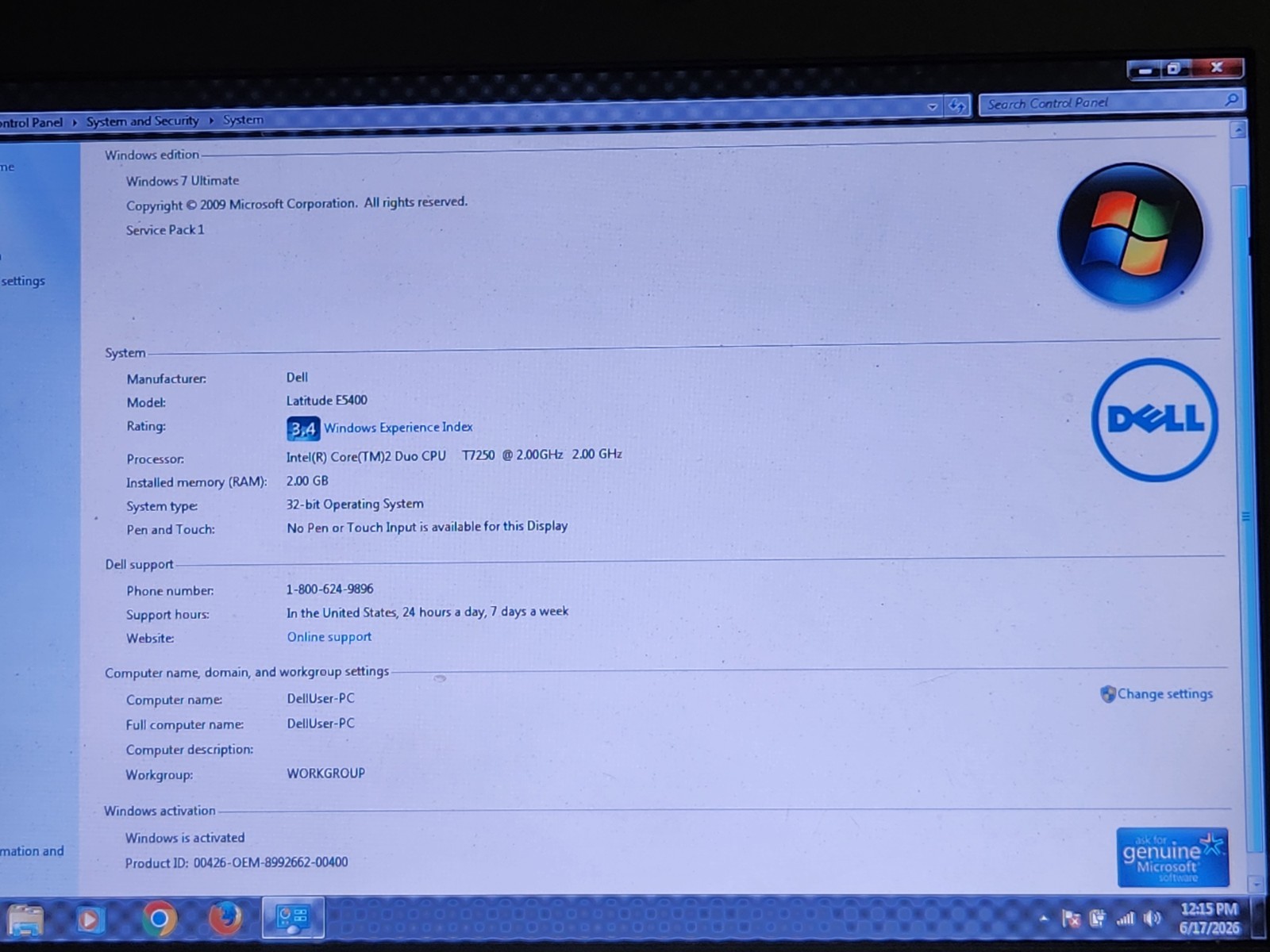Click the Latitude E5400 model value
The image size is (1270, 952).
click(326, 401)
